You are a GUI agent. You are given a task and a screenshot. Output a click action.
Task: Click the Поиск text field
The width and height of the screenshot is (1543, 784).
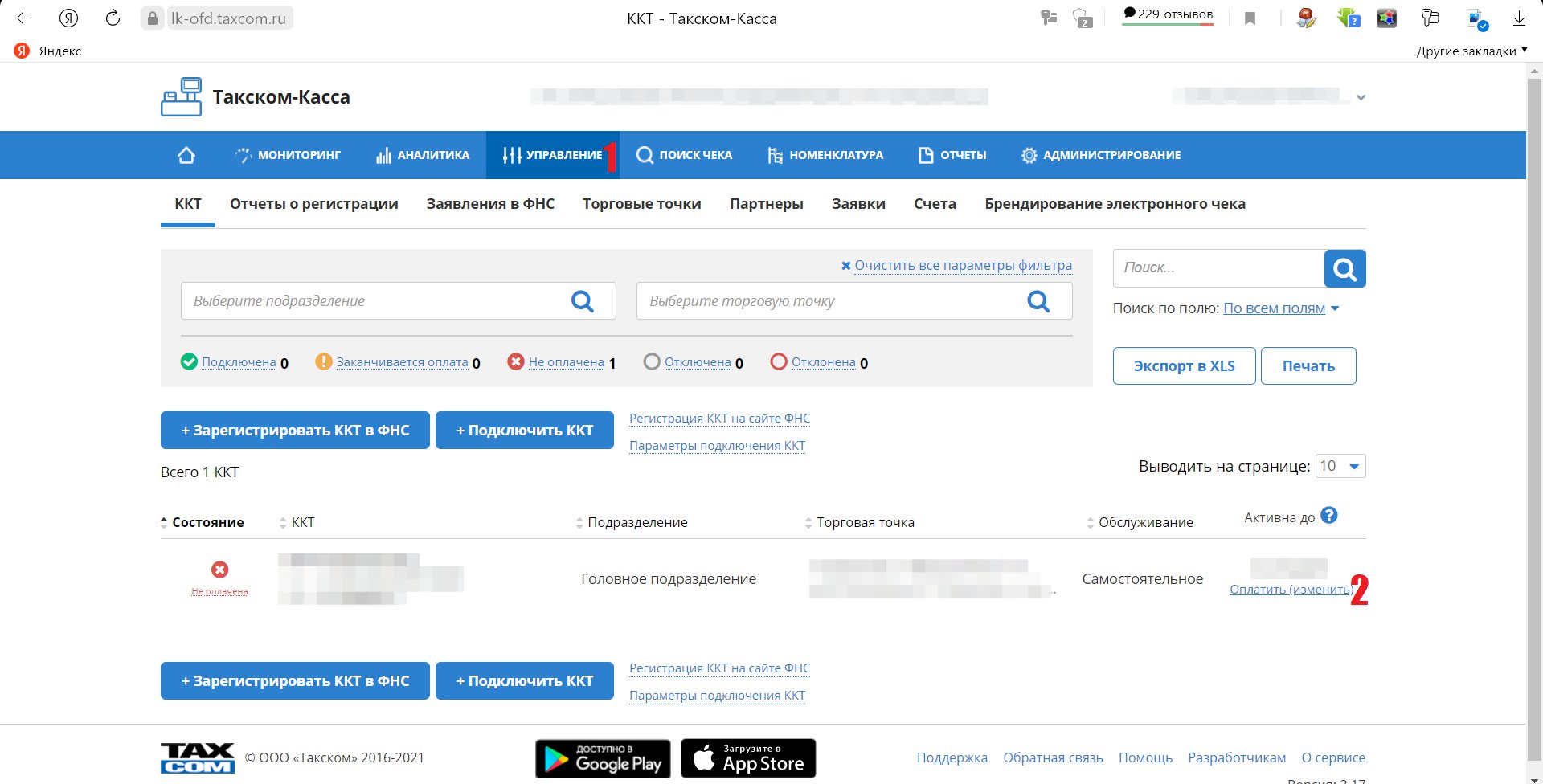click(1218, 268)
